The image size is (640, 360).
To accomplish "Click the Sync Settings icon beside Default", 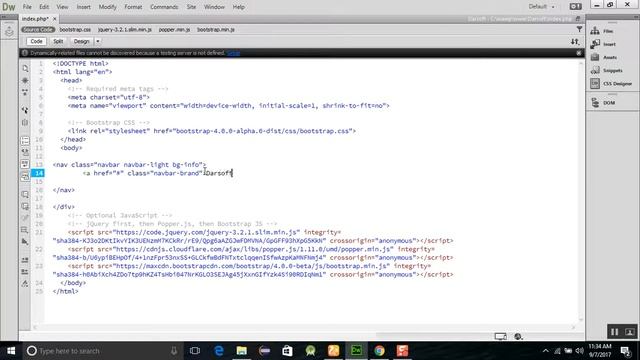I will [x=576, y=7].
